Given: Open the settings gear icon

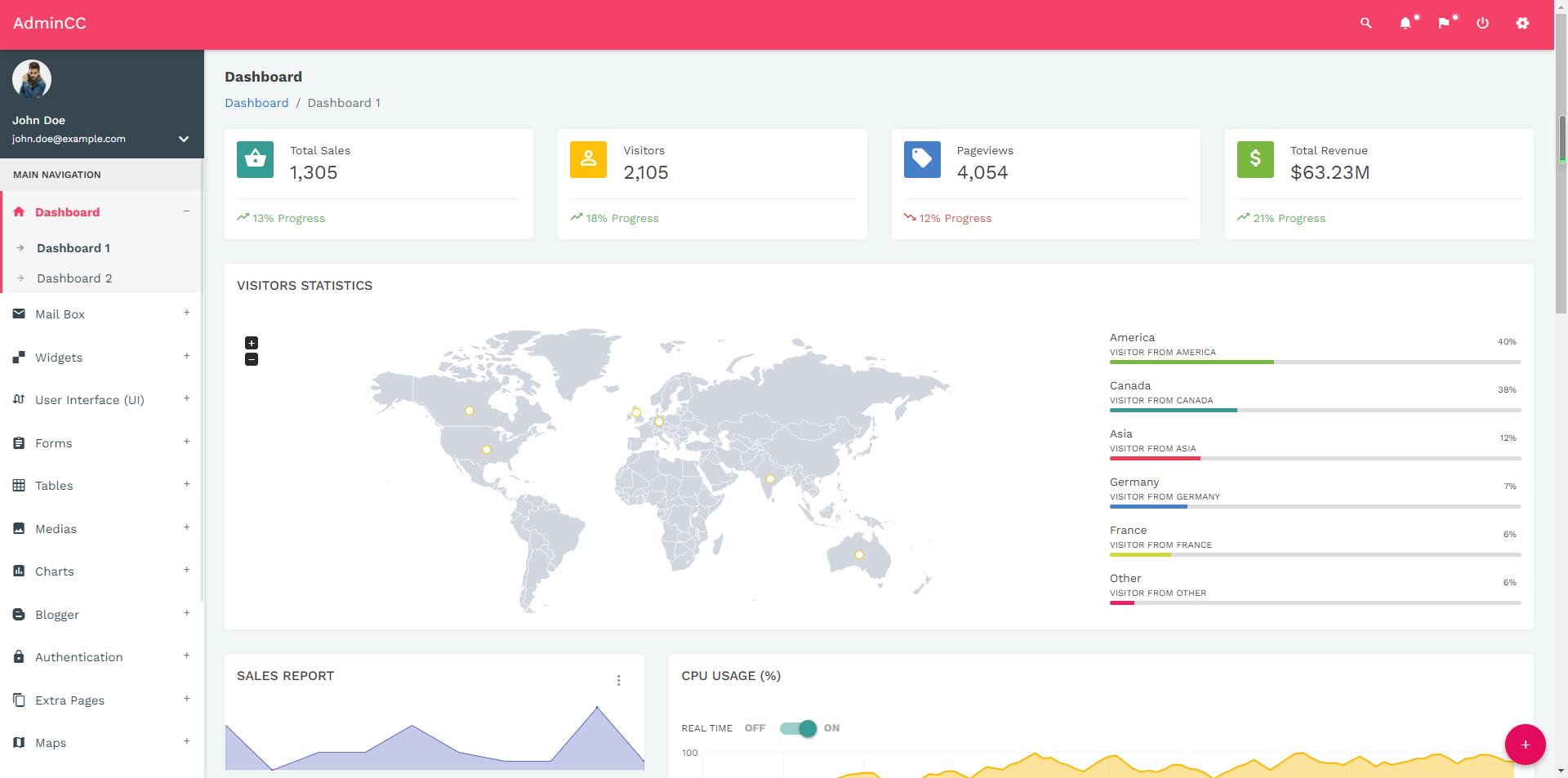Looking at the screenshot, I should 1522,24.
